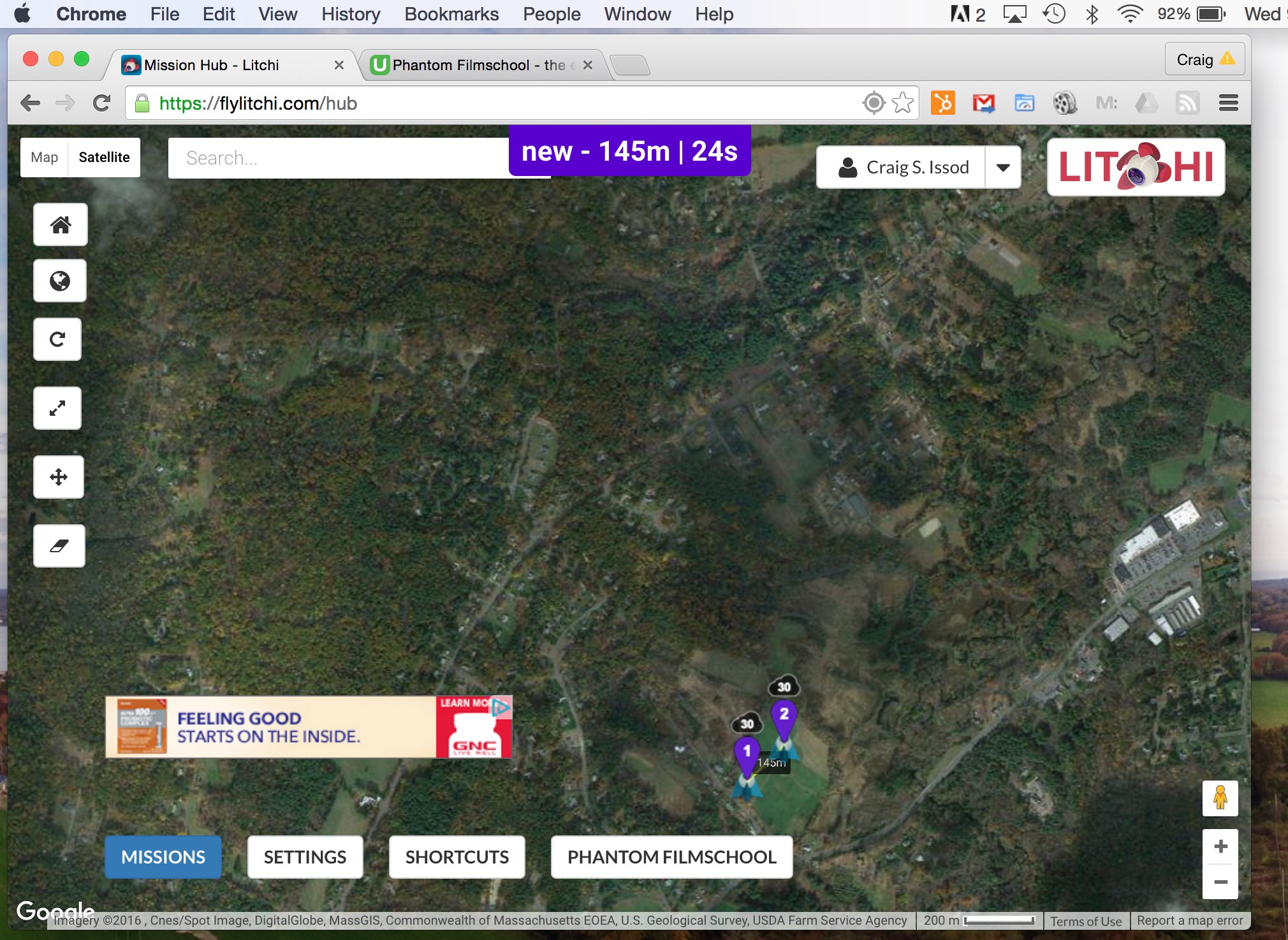Open the Help menu
This screenshot has height=940, width=1288.
pos(714,13)
